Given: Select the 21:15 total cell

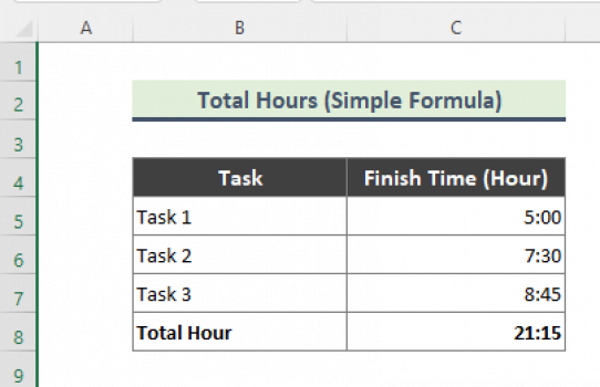Looking at the screenshot, I should point(456,332).
